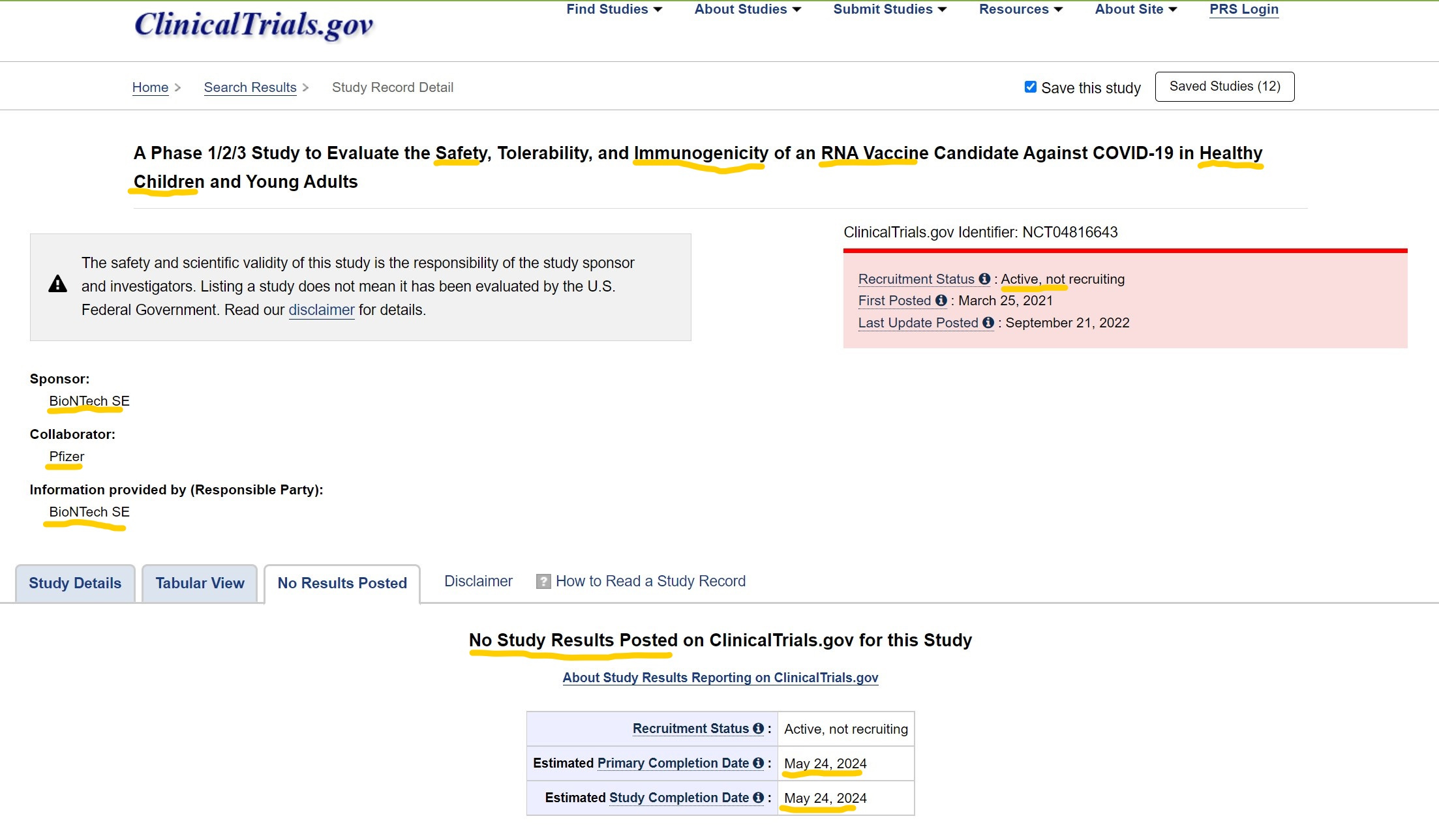Follow the PRS Login link
Image resolution: width=1439 pixels, height=840 pixels.
1243,9
